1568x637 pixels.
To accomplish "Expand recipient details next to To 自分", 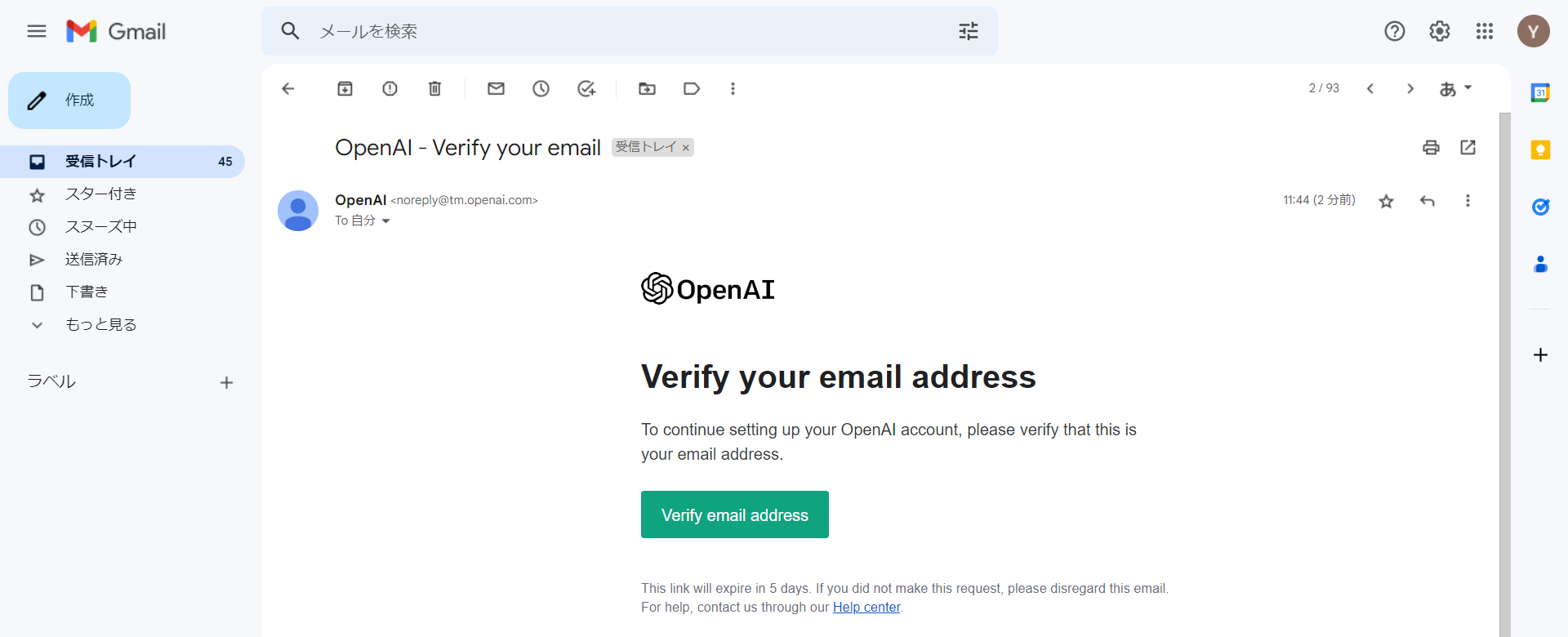I will 386,221.
